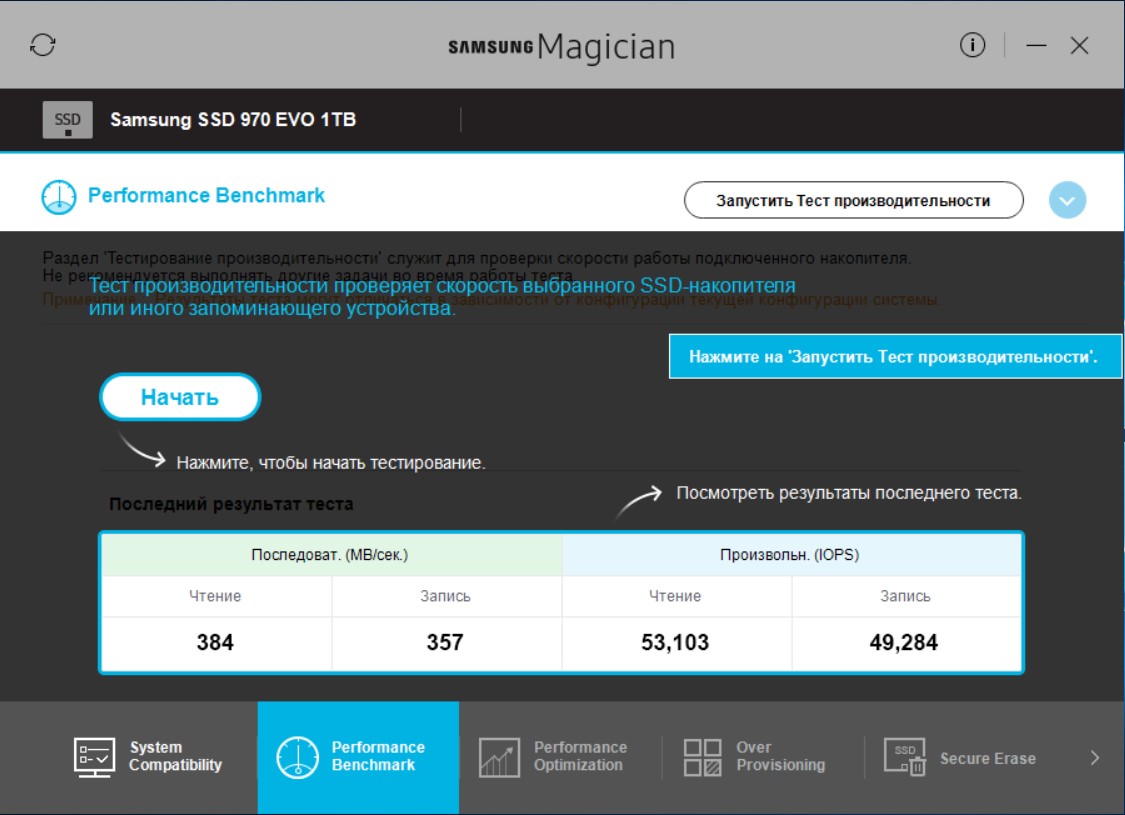The width and height of the screenshot is (1125, 815).
Task: Click random write value 49,284
Action: [904, 642]
